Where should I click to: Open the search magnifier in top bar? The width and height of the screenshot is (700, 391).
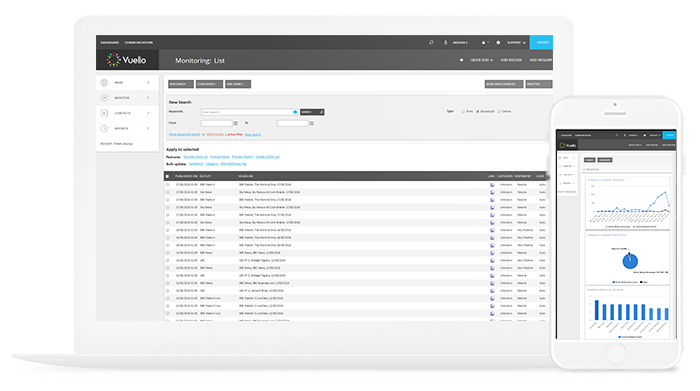[x=431, y=42]
